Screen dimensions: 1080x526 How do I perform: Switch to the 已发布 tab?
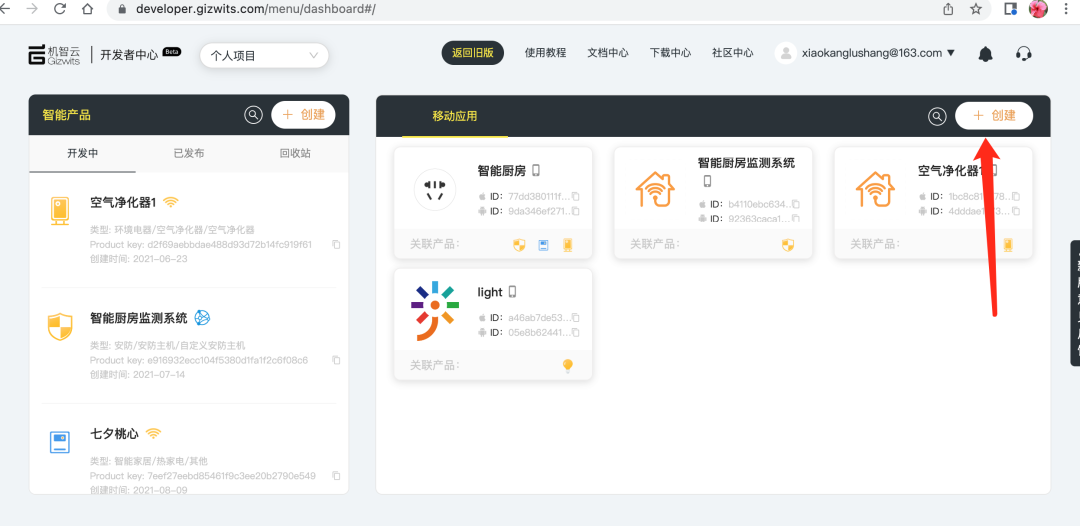(x=189, y=153)
